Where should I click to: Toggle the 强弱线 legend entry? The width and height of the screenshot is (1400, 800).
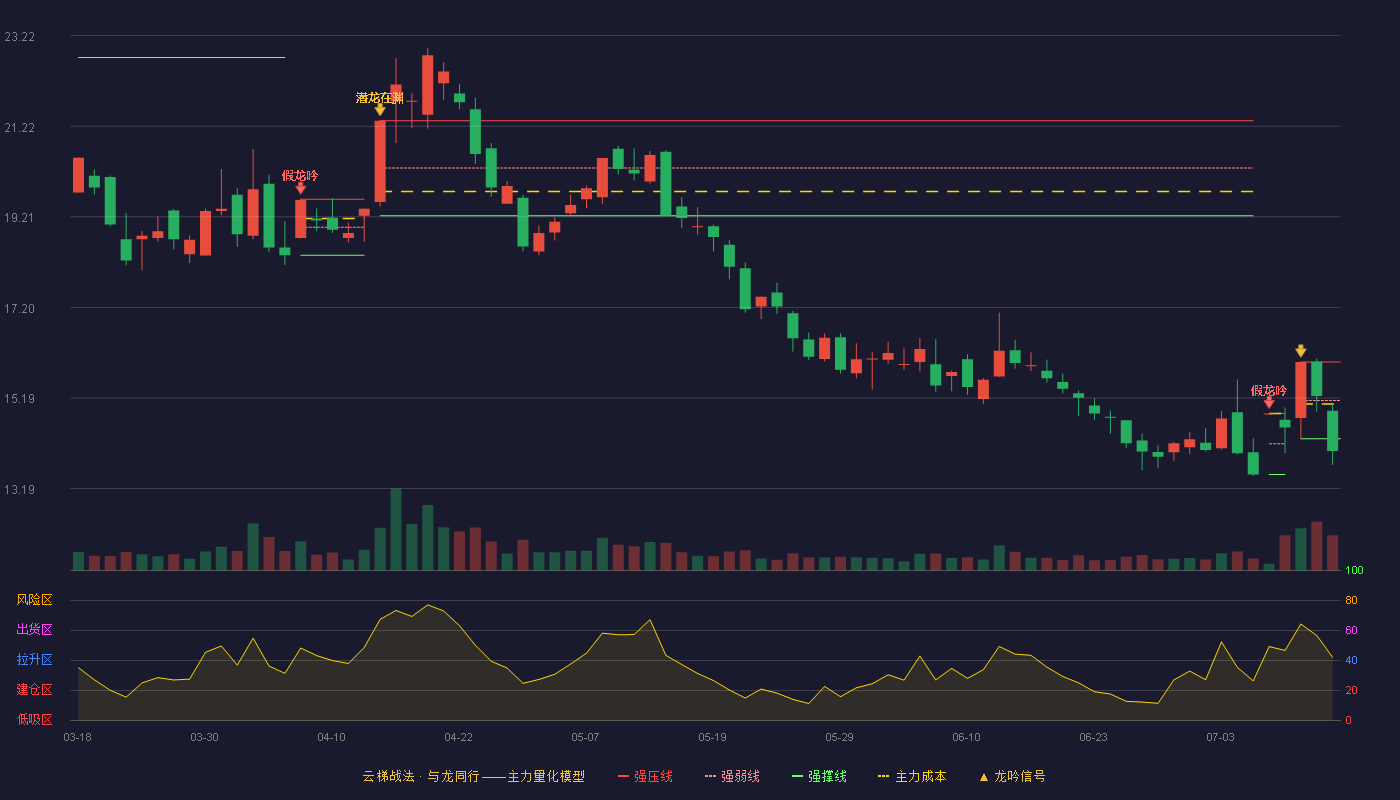(732, 776)
